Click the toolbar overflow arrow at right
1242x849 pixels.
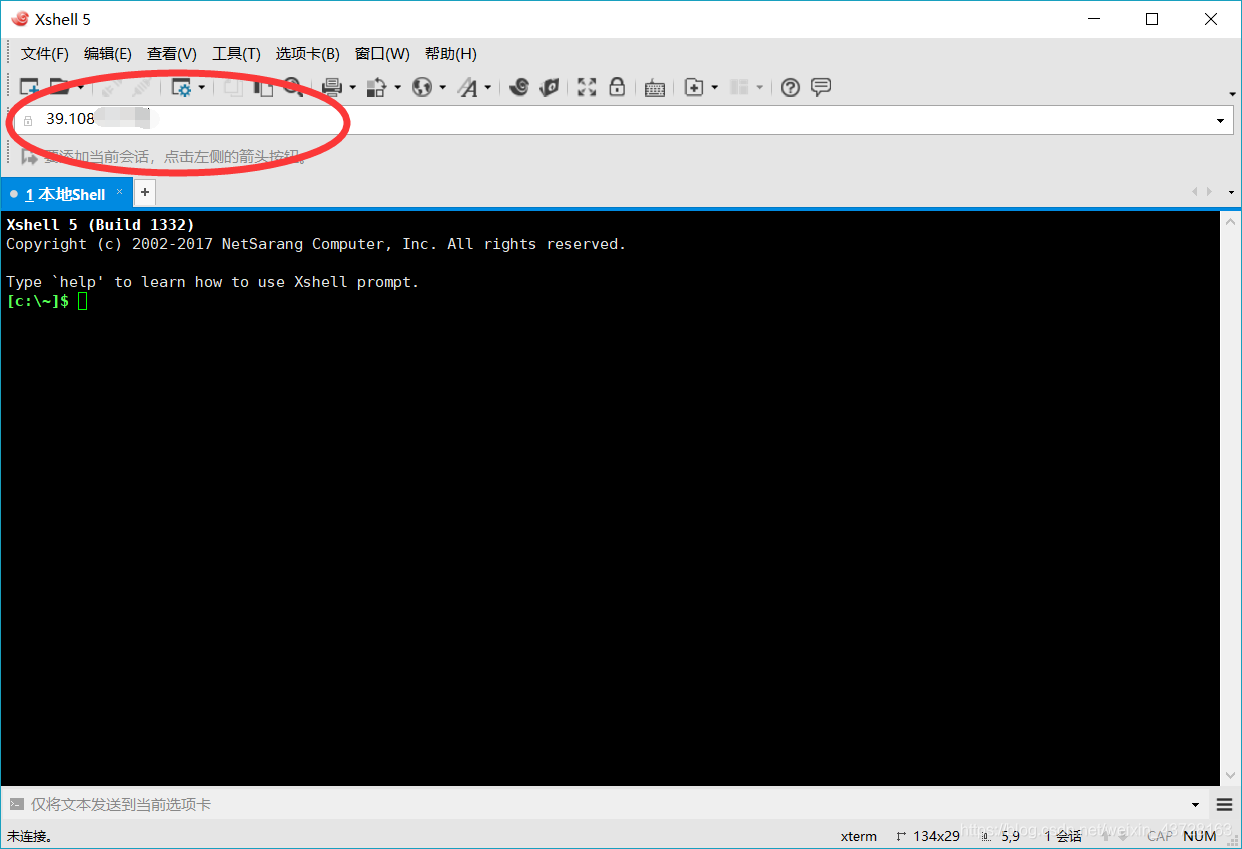coord(1231,94)
